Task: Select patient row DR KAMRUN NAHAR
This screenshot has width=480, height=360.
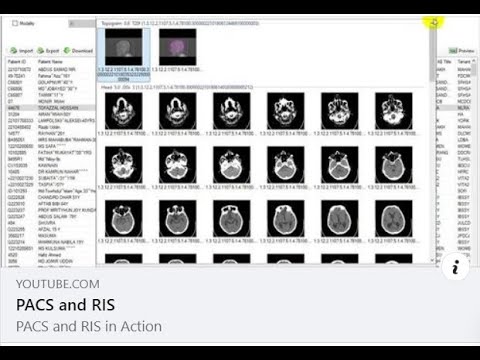Action: pyautogui.click(x=51, y=172)
